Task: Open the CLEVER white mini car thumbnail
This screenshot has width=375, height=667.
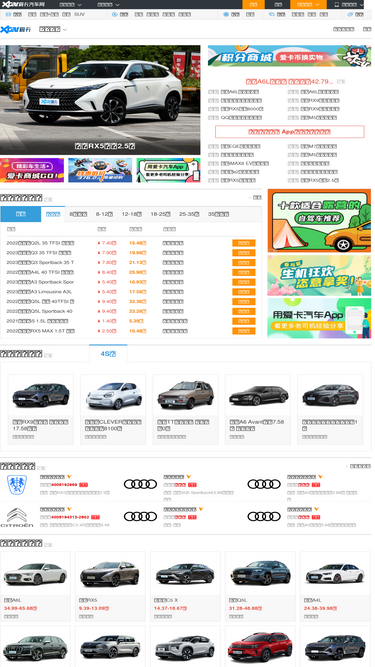Action: coord(113,396)
